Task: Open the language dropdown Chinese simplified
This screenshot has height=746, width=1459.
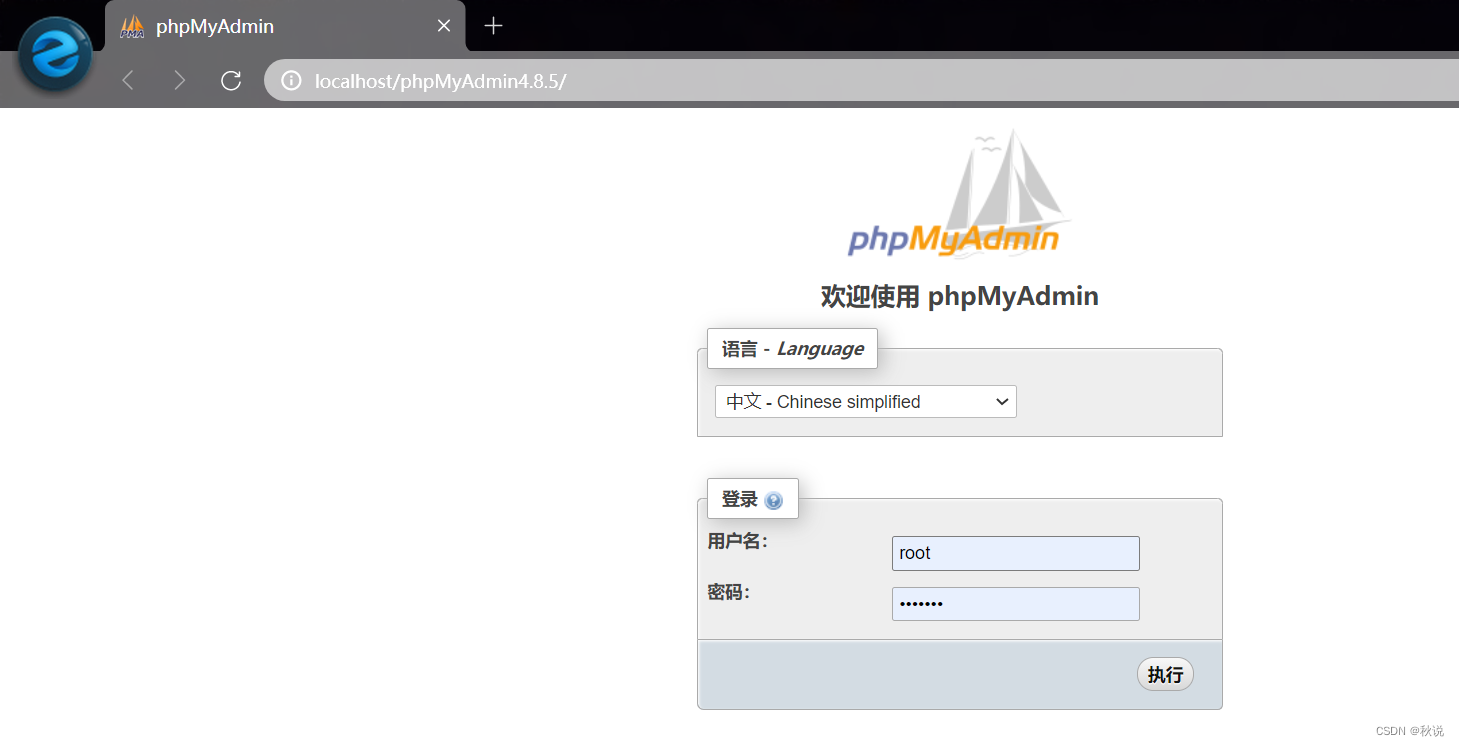Action: 866,402
